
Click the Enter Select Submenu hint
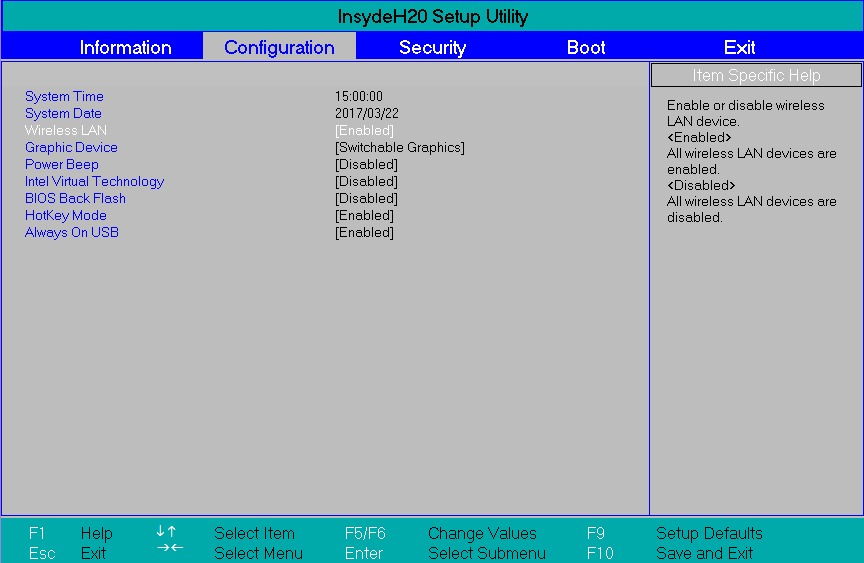point(445,553)
